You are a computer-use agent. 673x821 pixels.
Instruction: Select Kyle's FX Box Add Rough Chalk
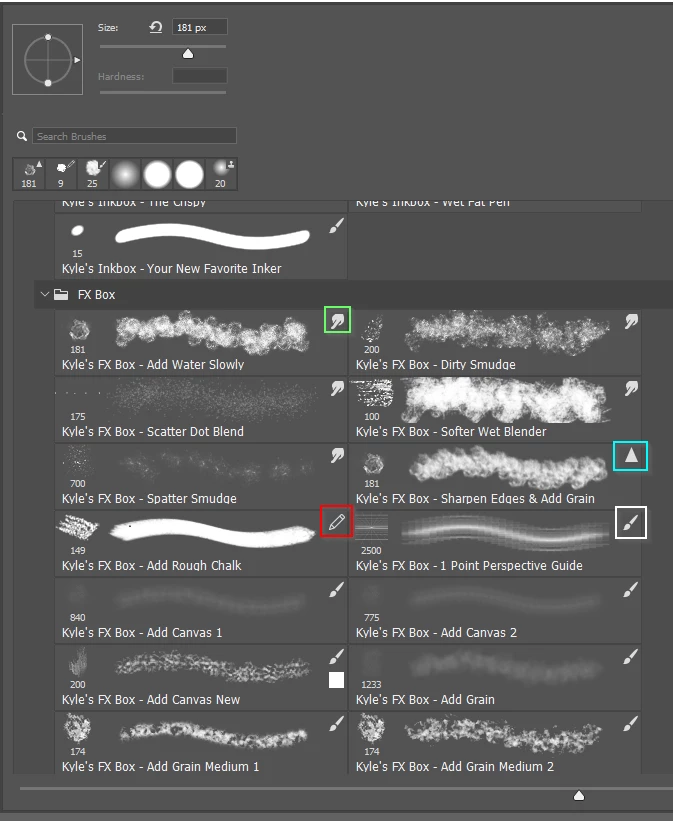point(201,543)
